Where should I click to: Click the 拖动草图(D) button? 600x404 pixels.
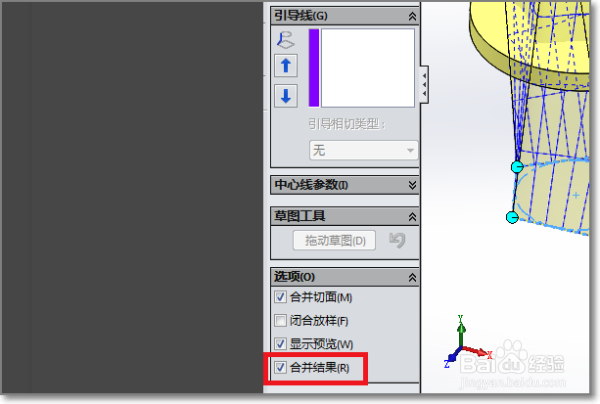pyautogui.click(x=334, y=241)
